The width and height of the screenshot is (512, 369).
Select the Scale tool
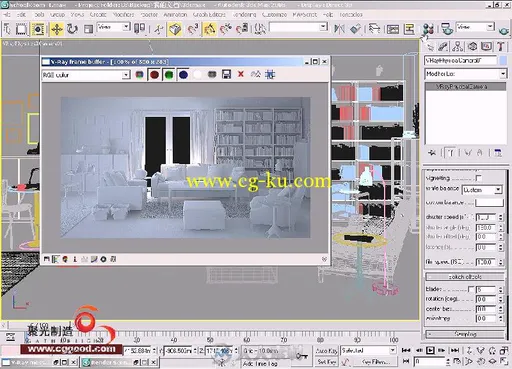pos(88,29)
